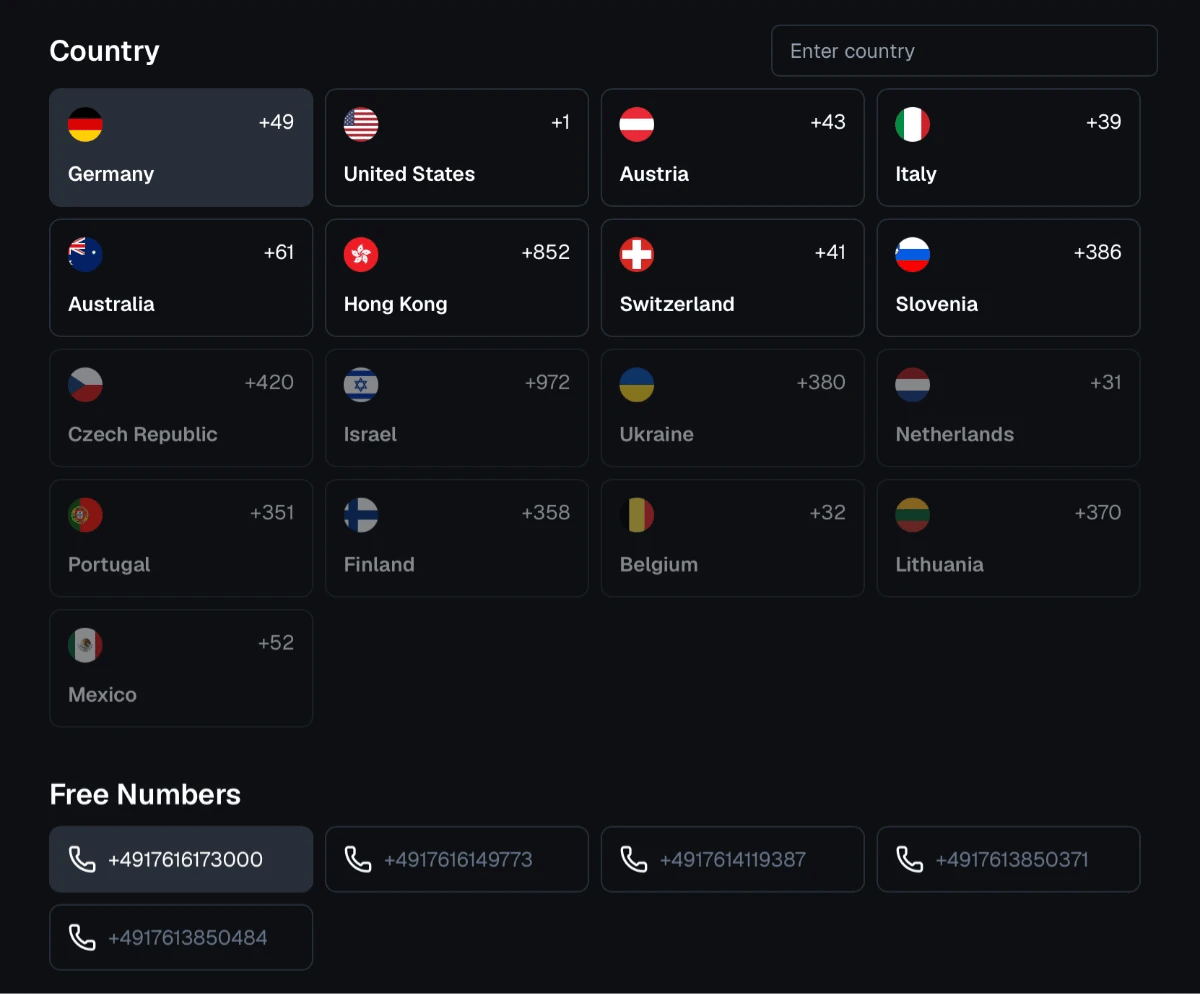
Task: Click phone icon beside +4917613850371
Action: point(910,859)
